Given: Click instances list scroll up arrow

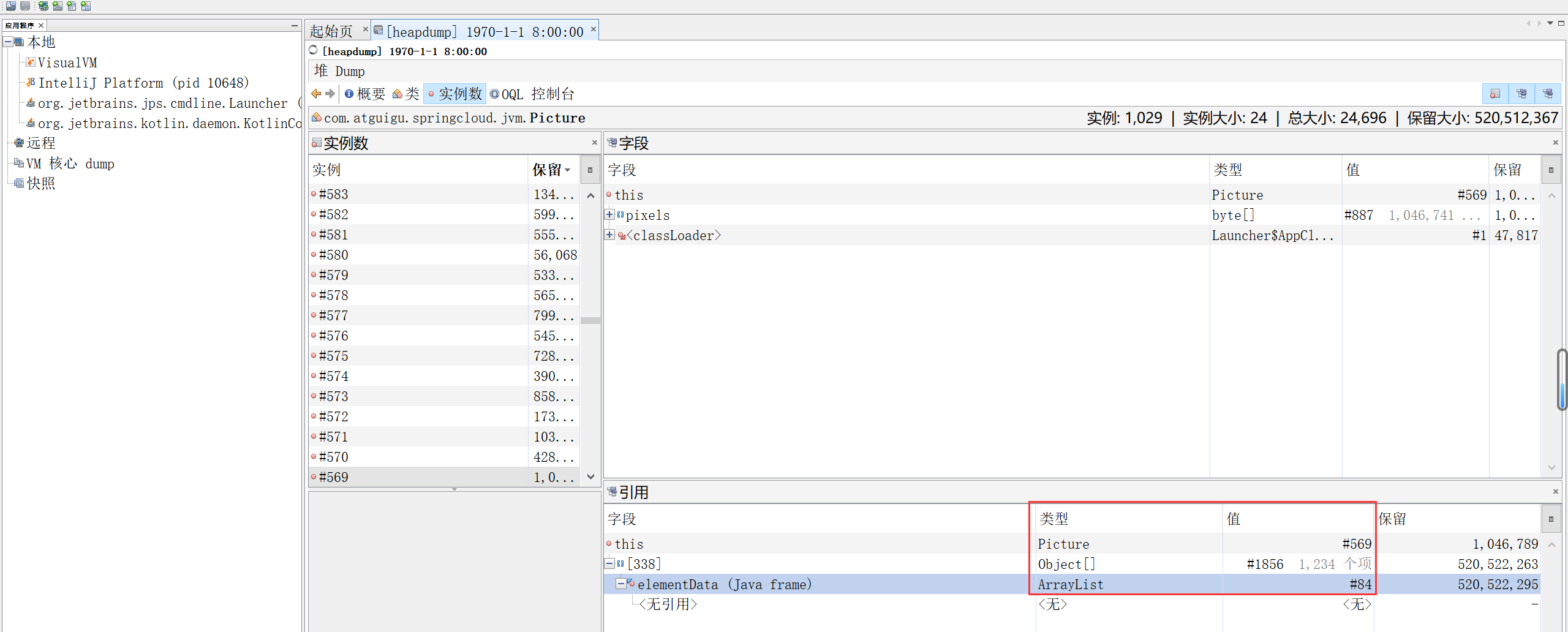Looking at the screenshot, I should coord(590,195).
